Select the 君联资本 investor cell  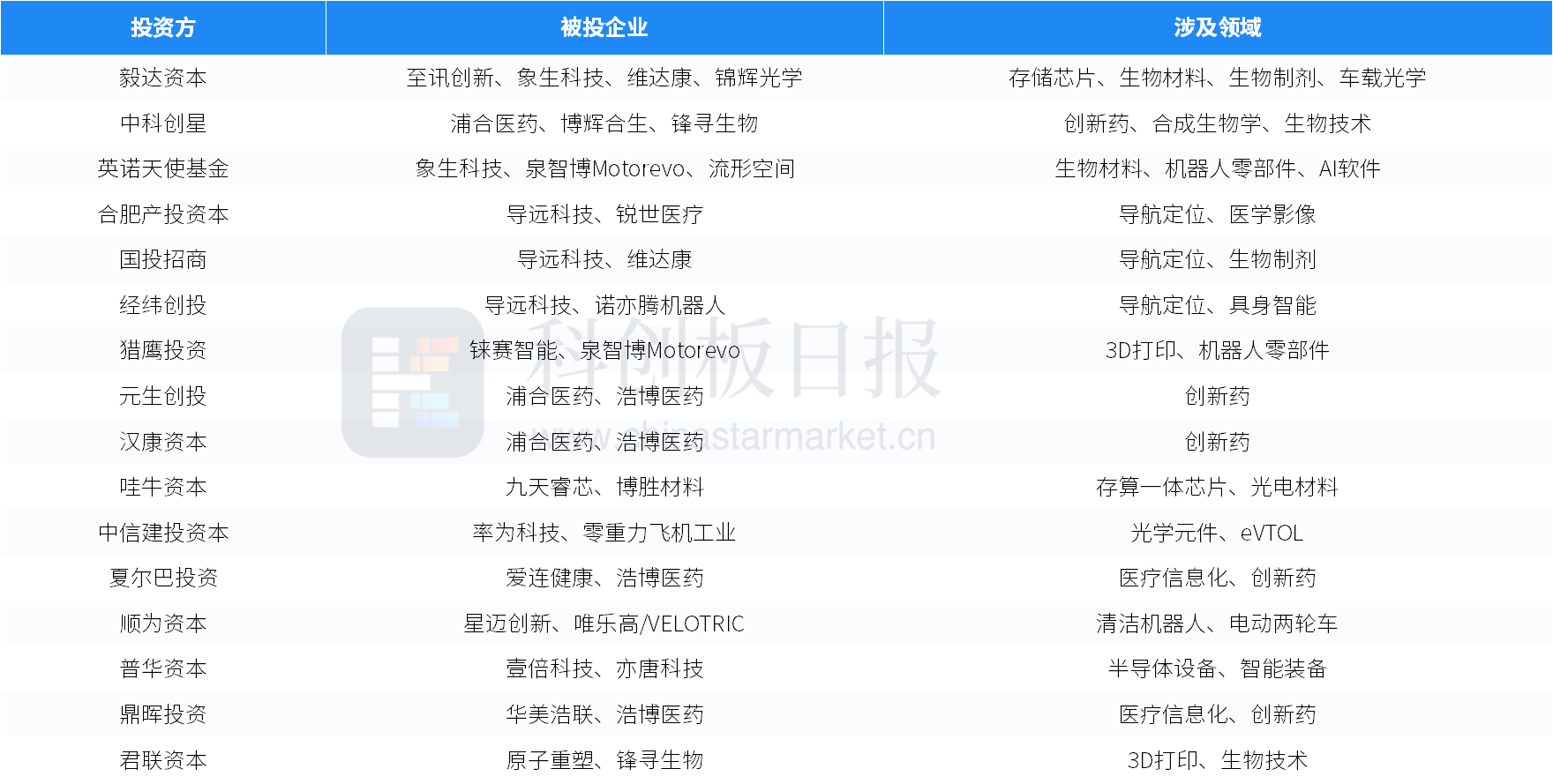[163, 760]
